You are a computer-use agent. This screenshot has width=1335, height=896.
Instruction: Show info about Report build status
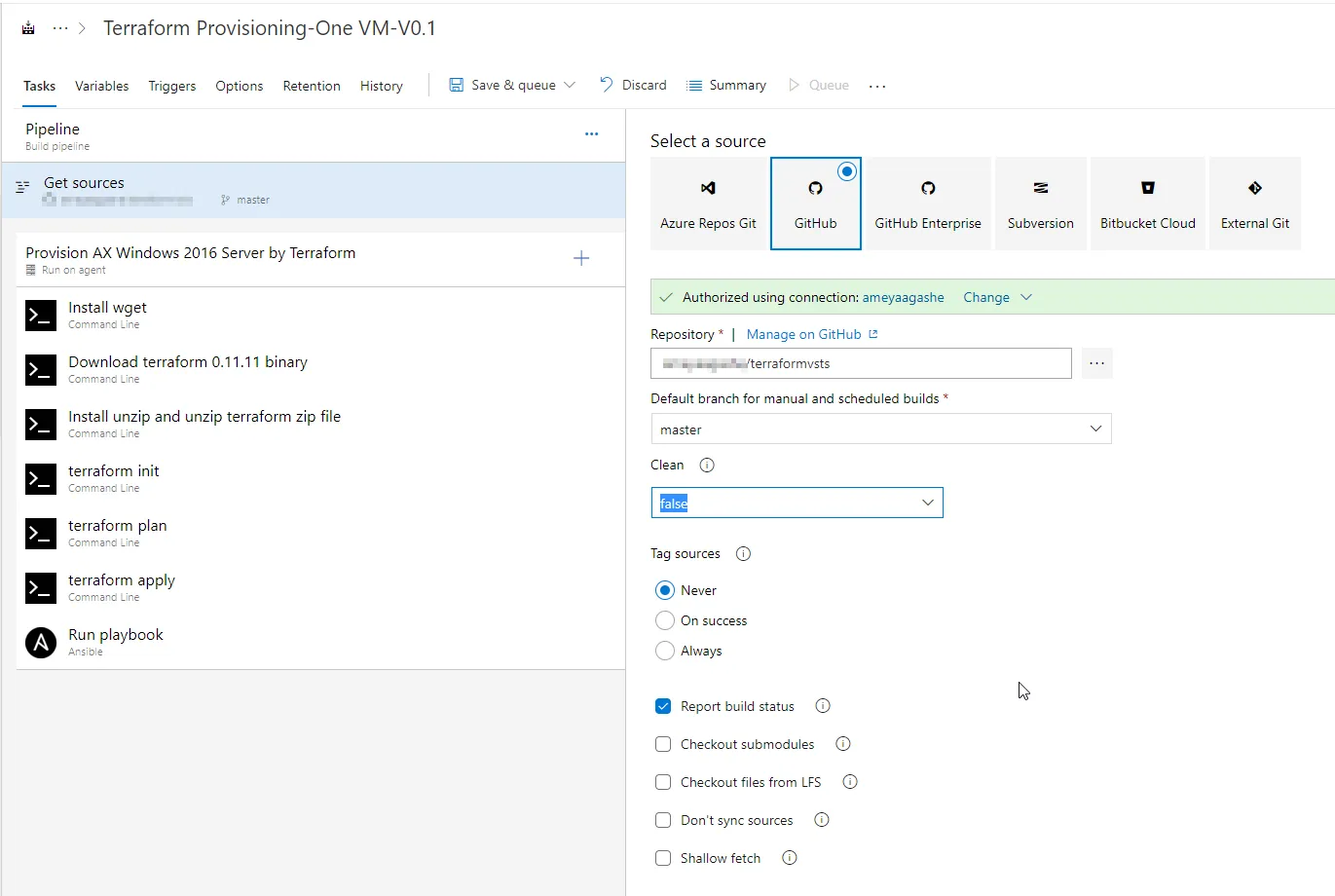(x=823, y=706)
